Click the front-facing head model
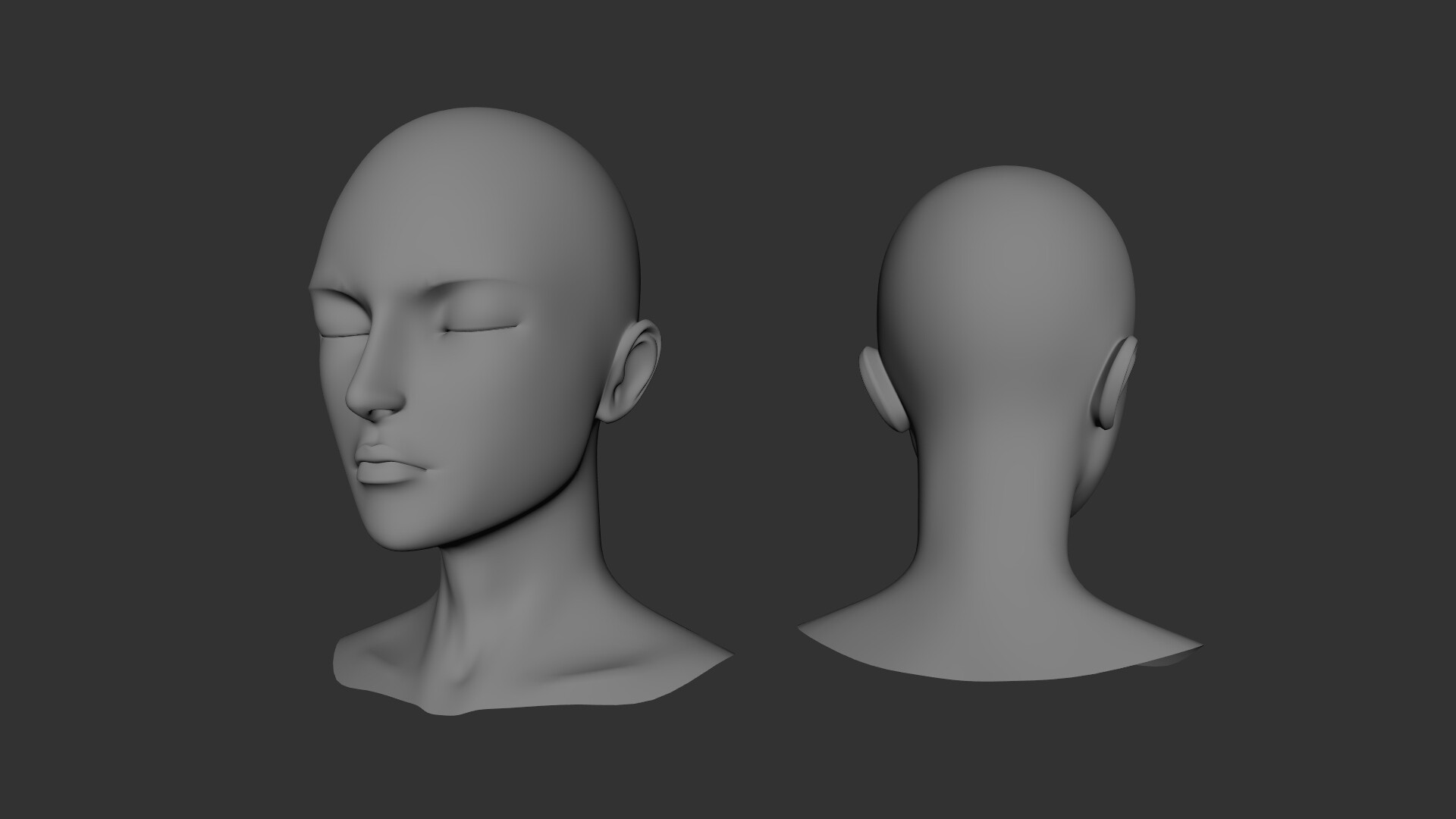This screenshot has height=819, width=1456. 470,341
